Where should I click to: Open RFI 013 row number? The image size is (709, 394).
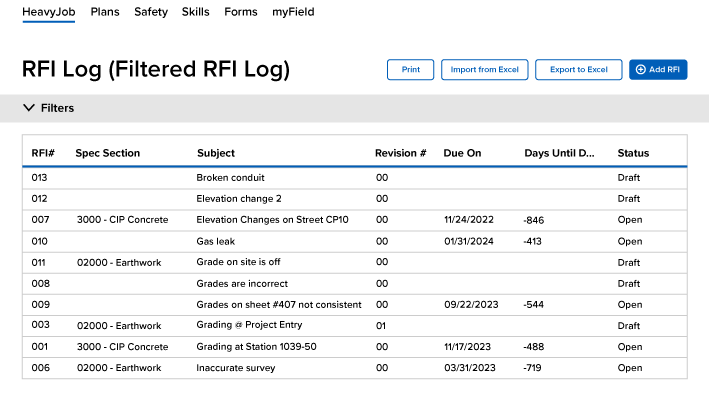tap(39, 178)
